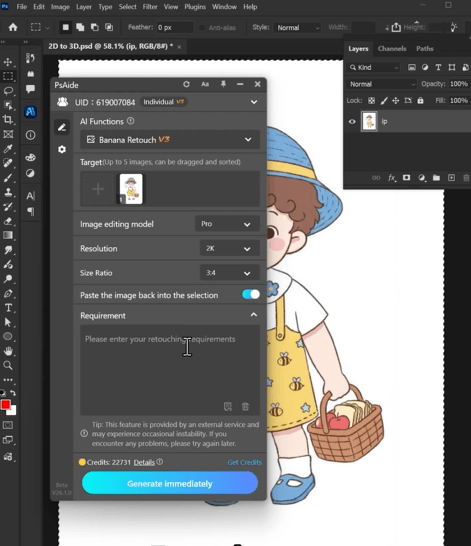Select the Hand tool
The width and height of the screenshot is (471, 546).
(8, 351)
